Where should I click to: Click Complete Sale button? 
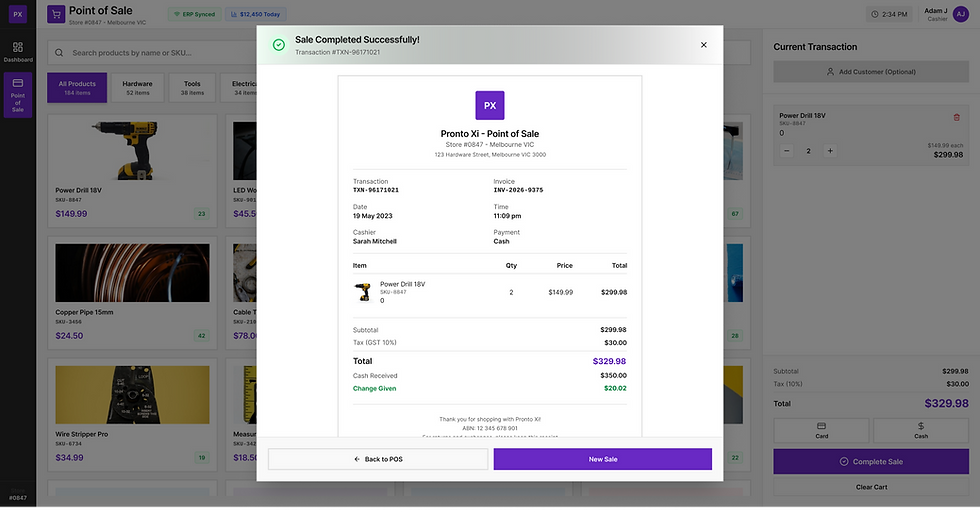click(871, 461)
